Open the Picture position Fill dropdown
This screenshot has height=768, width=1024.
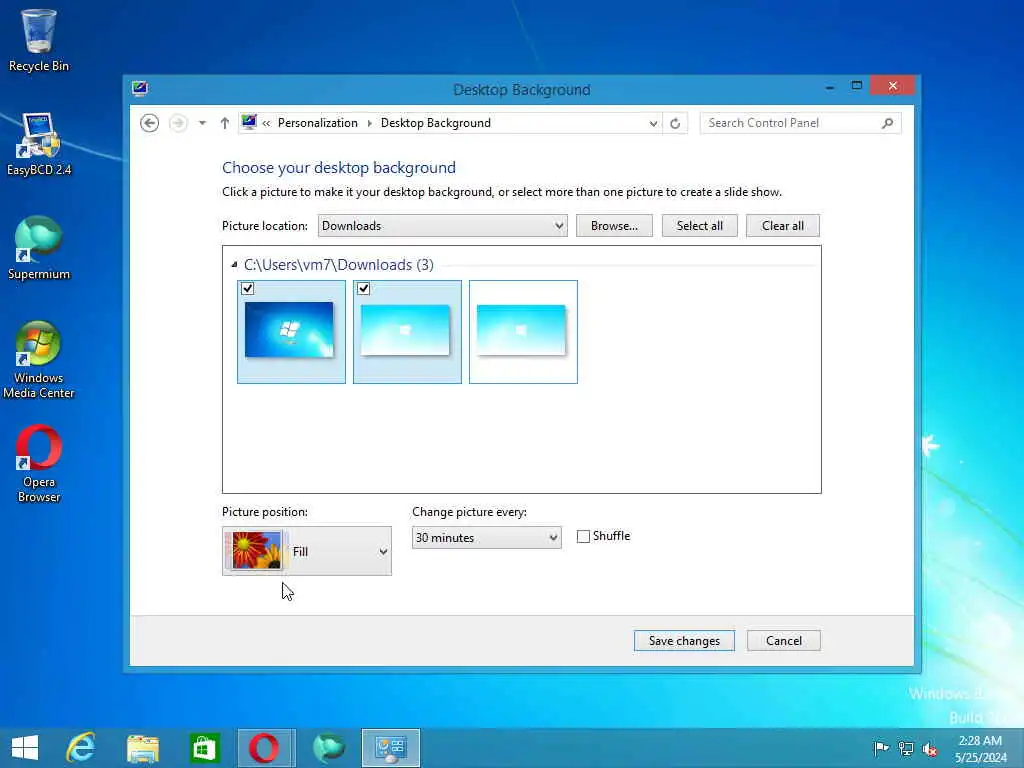[307, 551]
